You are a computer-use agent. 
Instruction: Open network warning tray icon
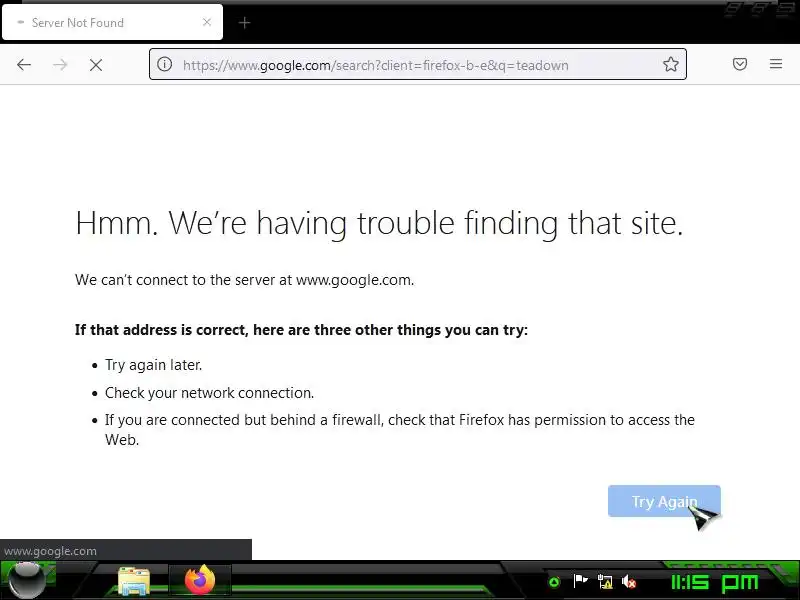coord(605,582)
